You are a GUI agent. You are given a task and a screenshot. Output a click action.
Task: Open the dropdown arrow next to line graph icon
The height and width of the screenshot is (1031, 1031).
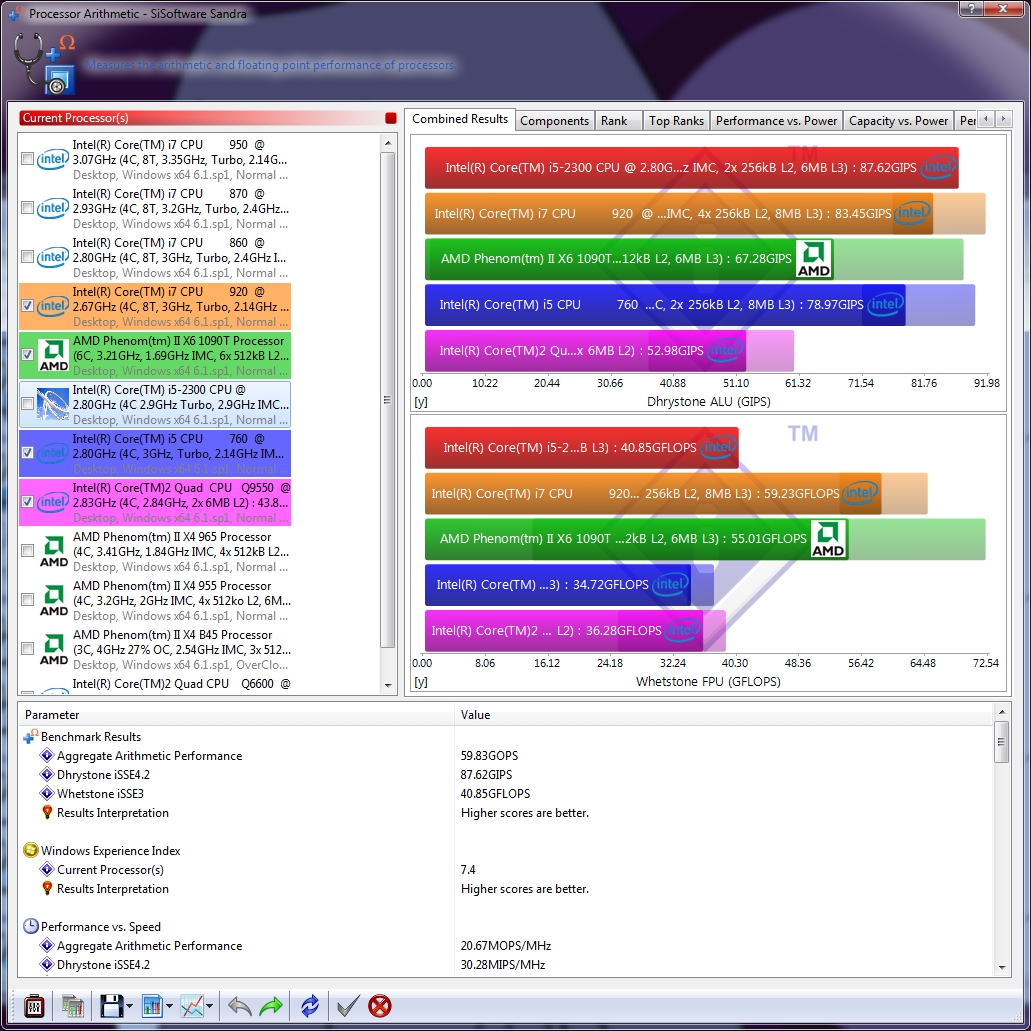(x=209, y=1006)
